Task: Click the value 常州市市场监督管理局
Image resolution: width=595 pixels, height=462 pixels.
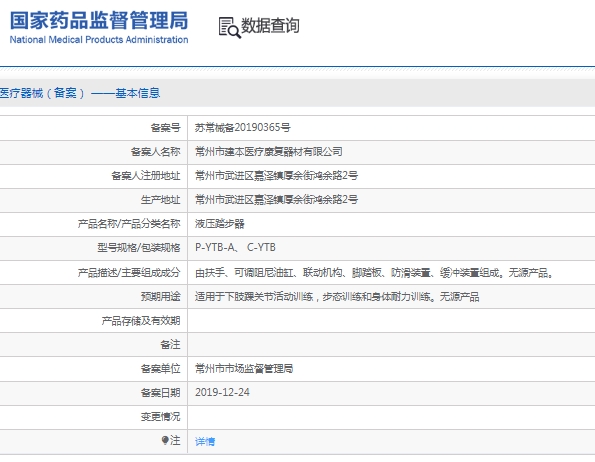Action: (244, 368)
